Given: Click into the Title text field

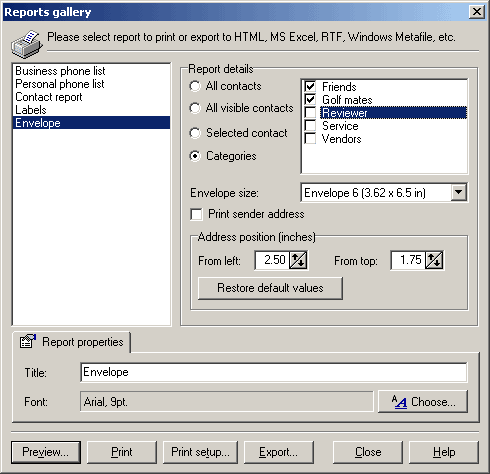Looking at the screenshot, I should 273,372.
